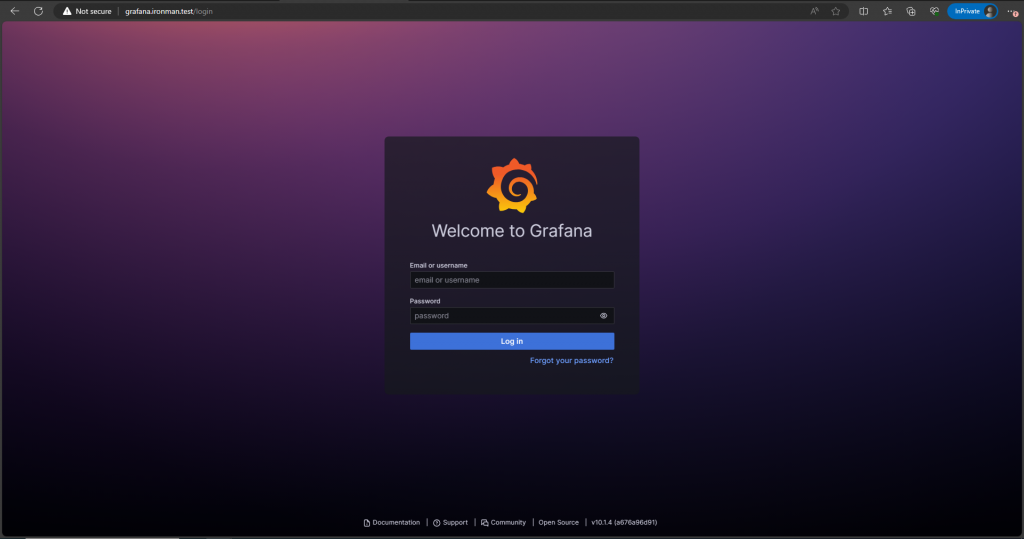This screenshot has width=1024, height=539.
Task: Open the Collections icon
Action: point(910,11)
